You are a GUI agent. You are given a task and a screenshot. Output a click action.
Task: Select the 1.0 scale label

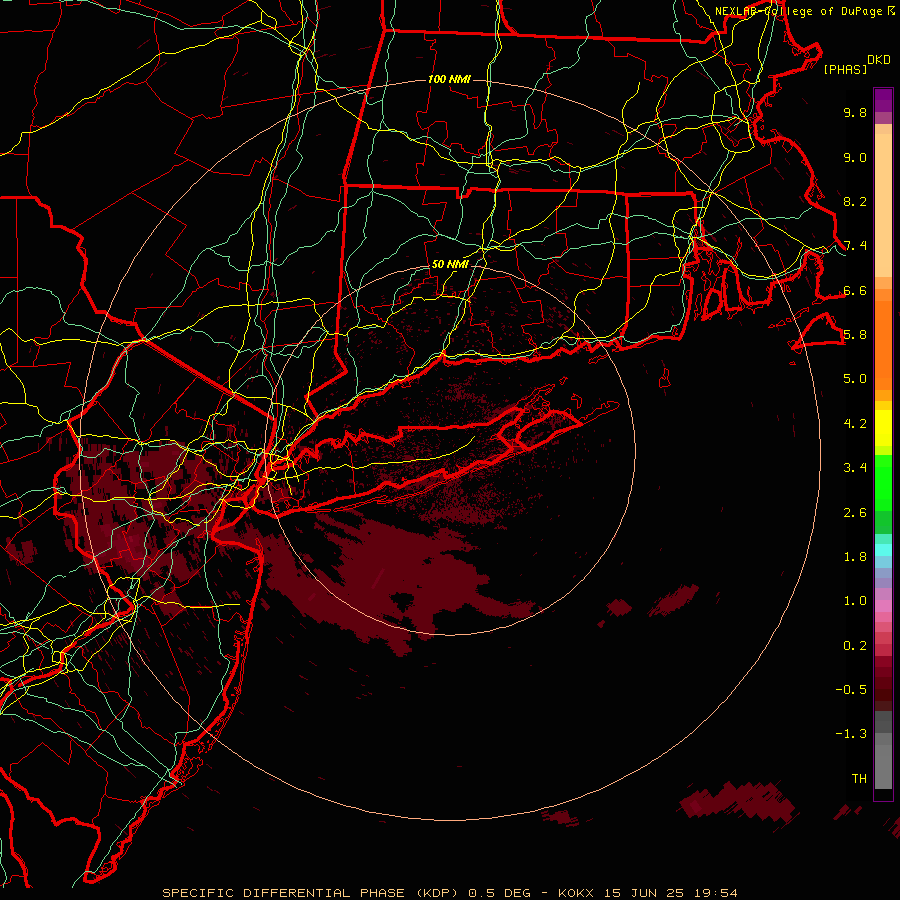coord(855,601)
